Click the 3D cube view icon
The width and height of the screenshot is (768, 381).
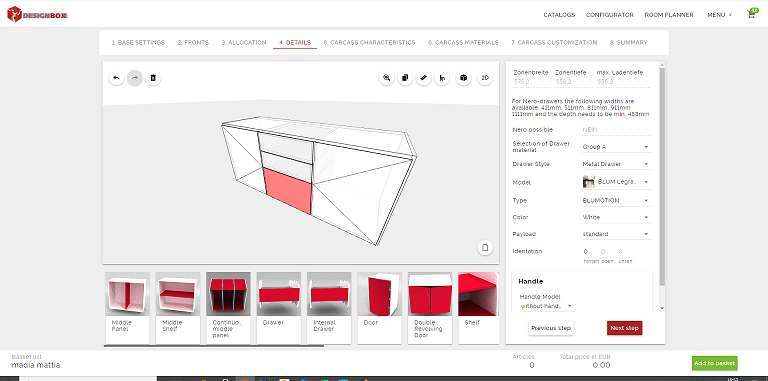(x=463, y=78)
